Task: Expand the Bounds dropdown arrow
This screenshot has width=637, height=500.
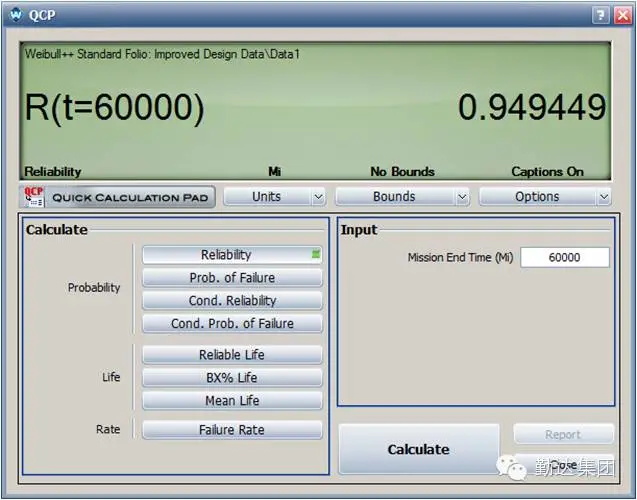Action: [x=462, y=197]
